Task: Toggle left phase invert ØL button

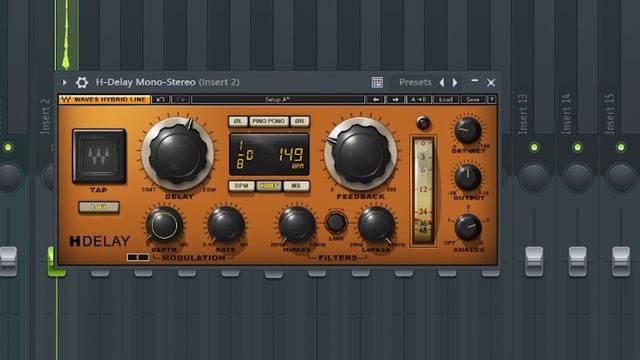Action: click(238, 121)
